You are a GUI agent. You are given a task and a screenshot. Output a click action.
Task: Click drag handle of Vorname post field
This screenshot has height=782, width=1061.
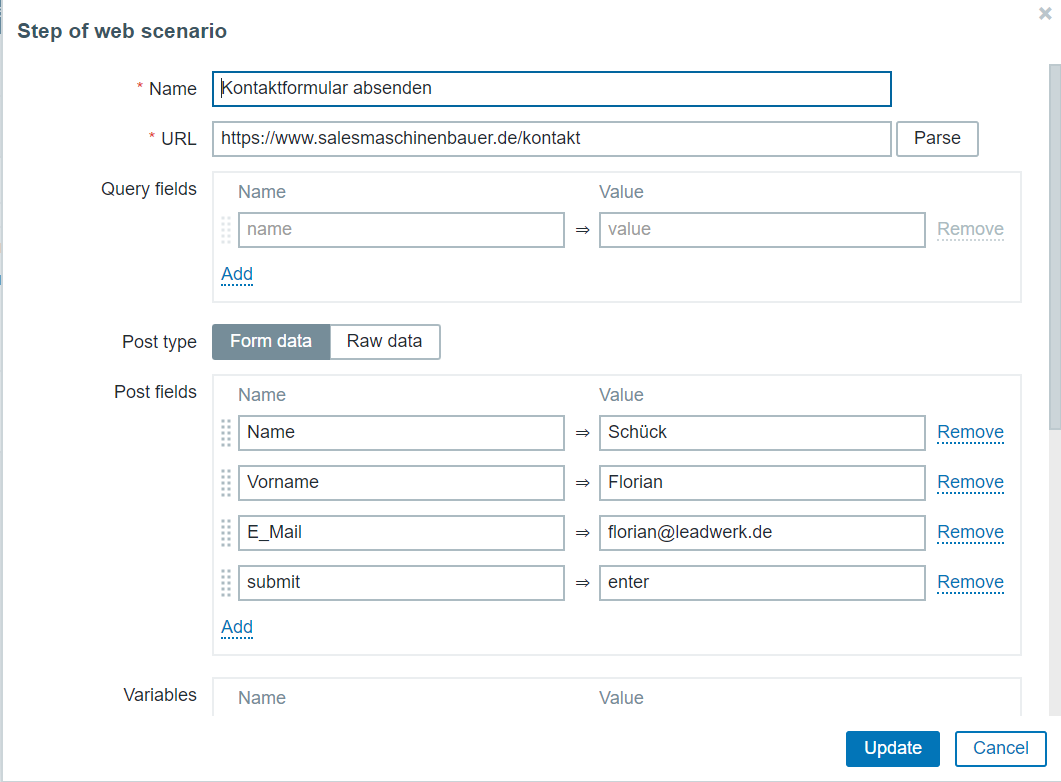click(x=226, y=483)
